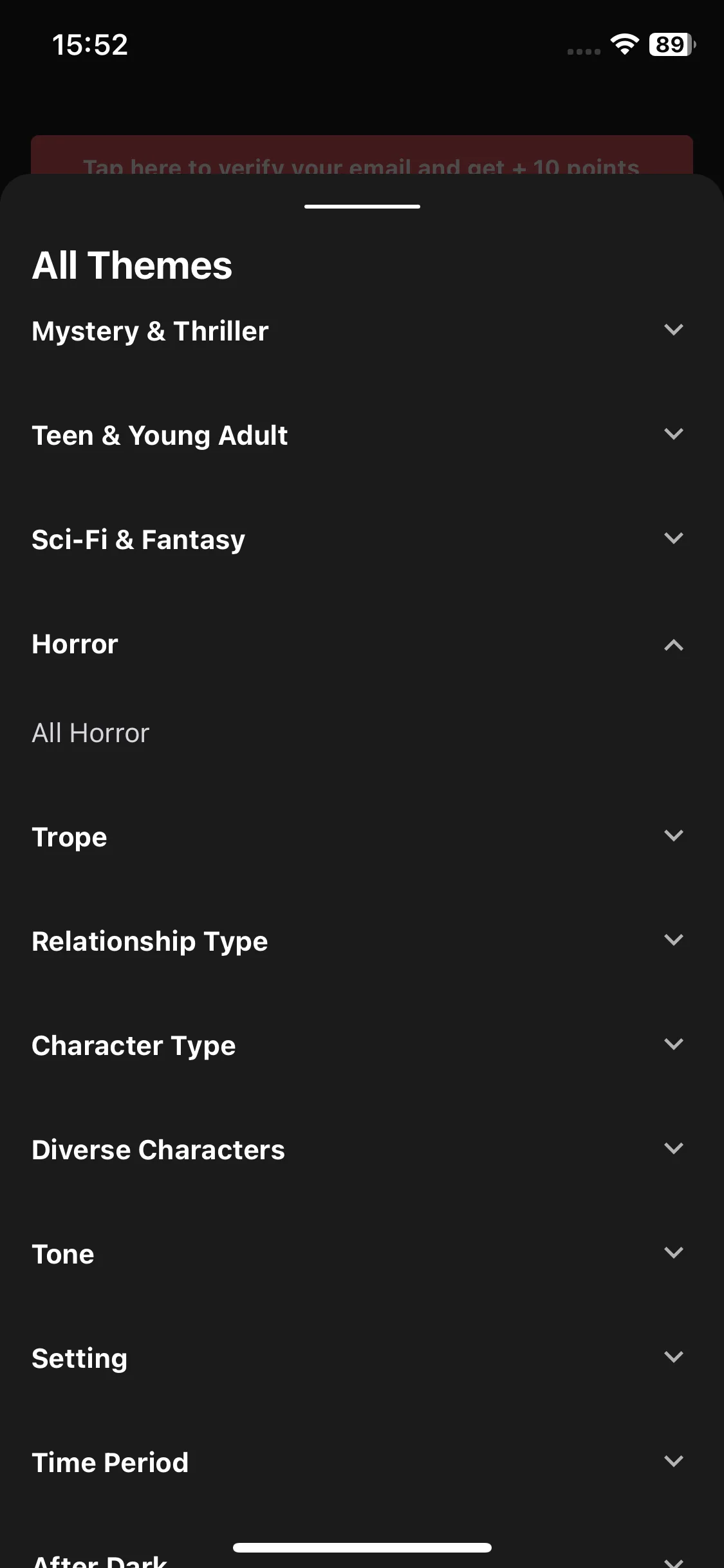
Task: Expand the Setting chevron icon
Action: (x=673, y=1358)
